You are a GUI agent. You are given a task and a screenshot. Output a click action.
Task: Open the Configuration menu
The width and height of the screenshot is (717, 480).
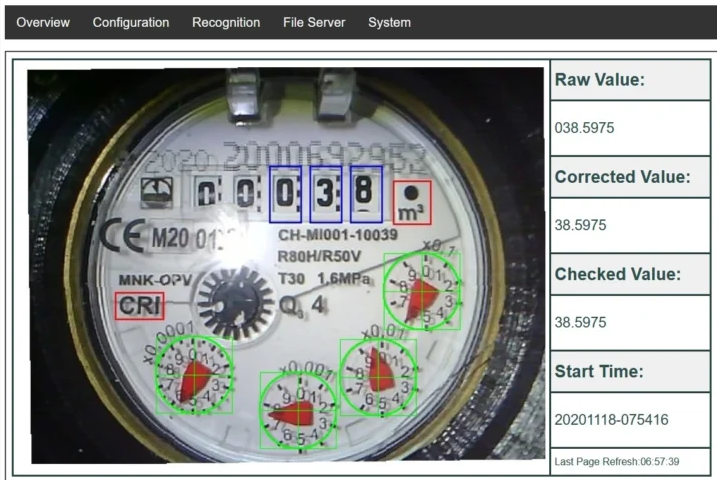(130, 23)
